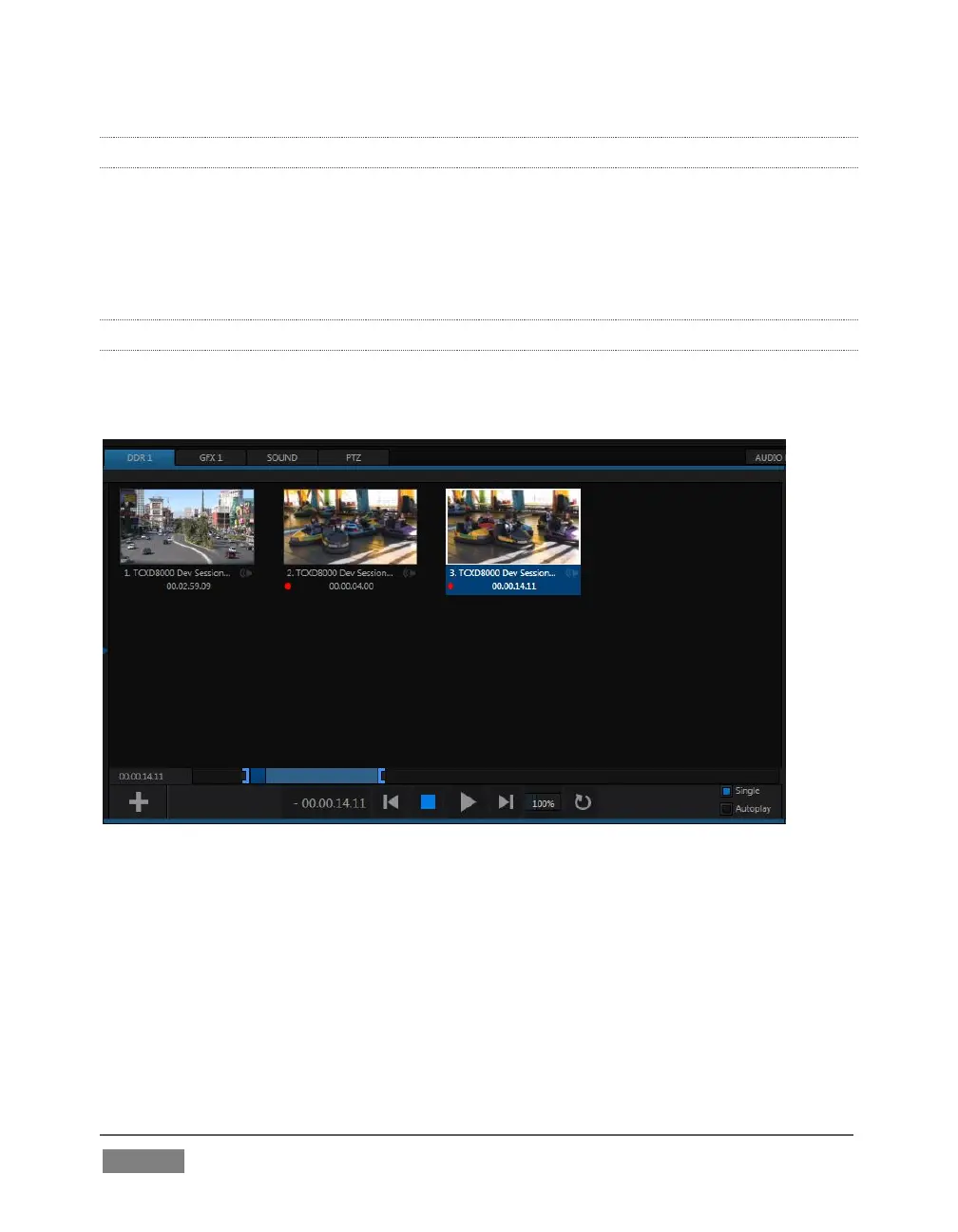The image size is (958, 1232).
Task: Click clip 2 duration 00.00.04.00
Action: (351, 587)
